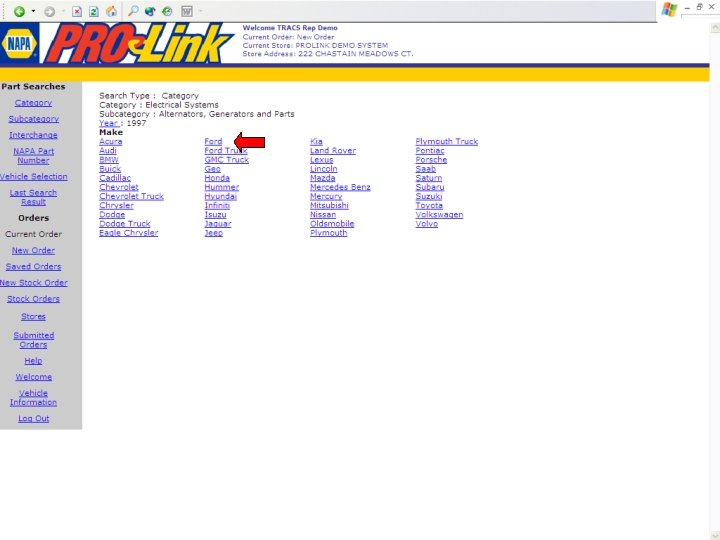The image size is (720, 540).
Task: Click the Search magnifier icon
Action: (133, 11)
